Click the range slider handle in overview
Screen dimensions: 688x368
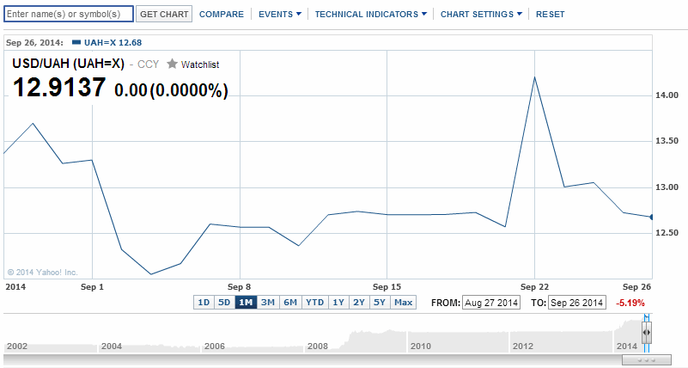(646, 332)
